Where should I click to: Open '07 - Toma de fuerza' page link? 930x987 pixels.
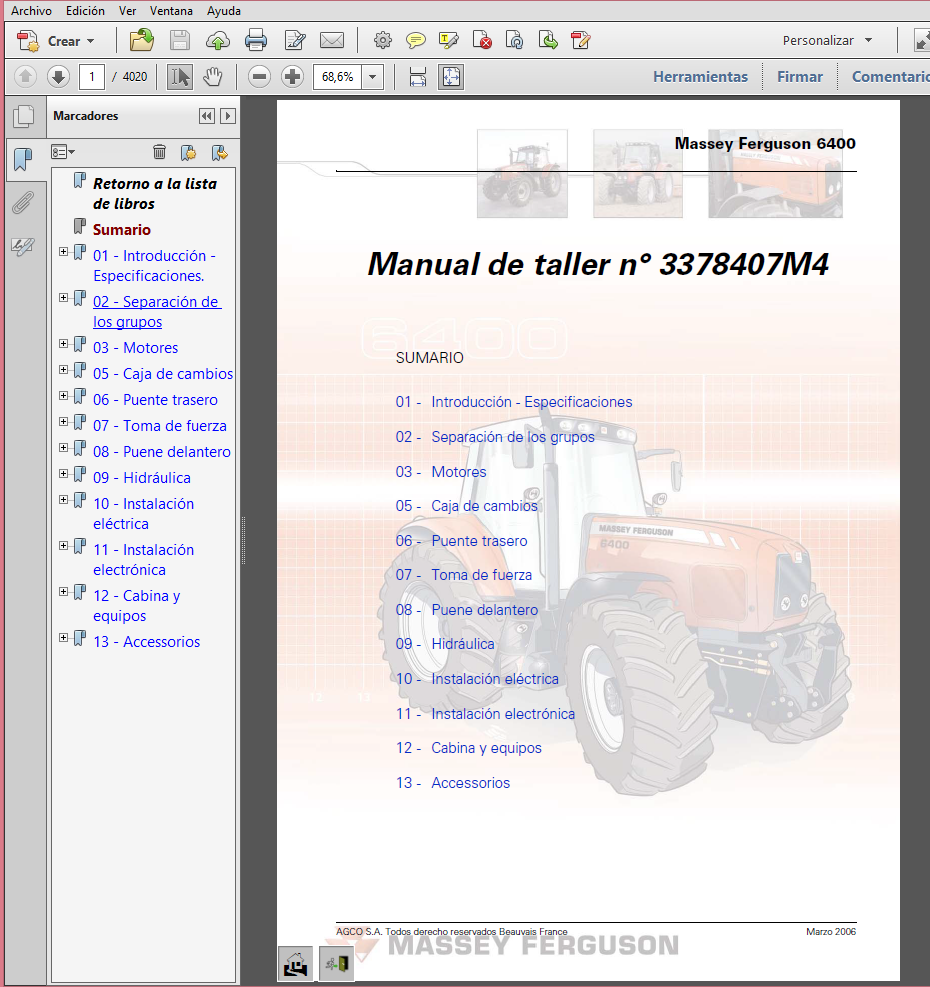tap(464, 575)
